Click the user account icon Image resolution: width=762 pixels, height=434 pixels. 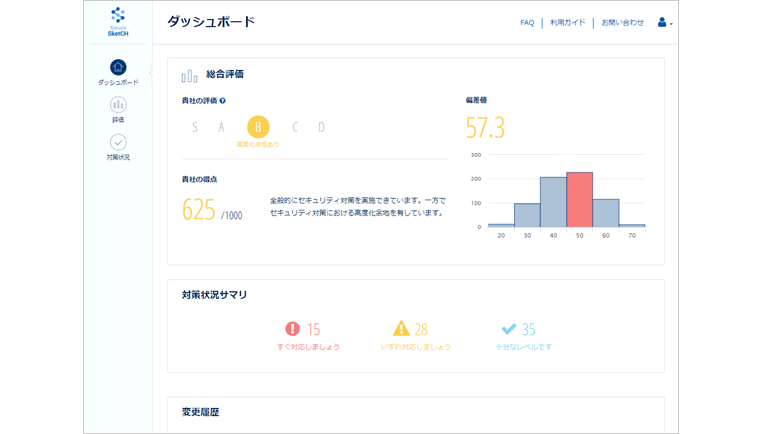tap(662, 22)
